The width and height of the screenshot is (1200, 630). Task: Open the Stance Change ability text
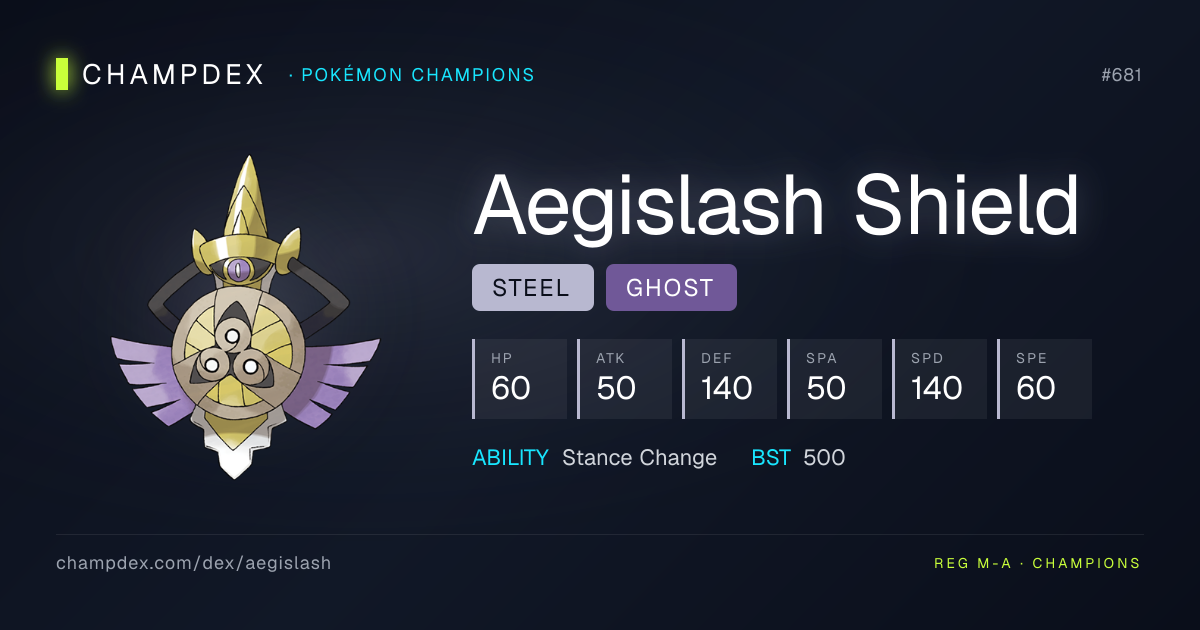pyautogui.click(x=639, y=458)
